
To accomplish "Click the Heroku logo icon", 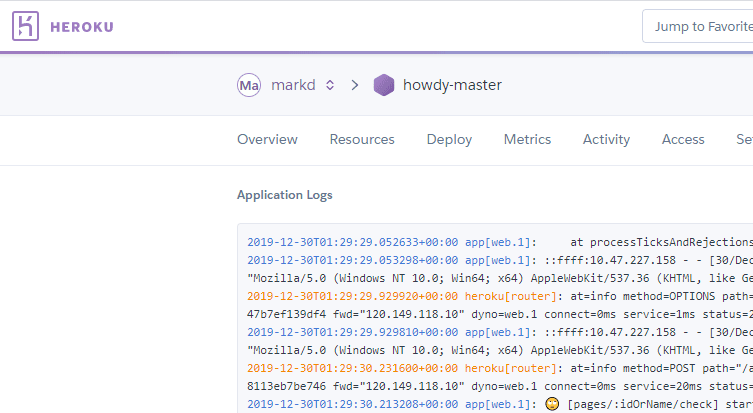I will coord(26,27).
